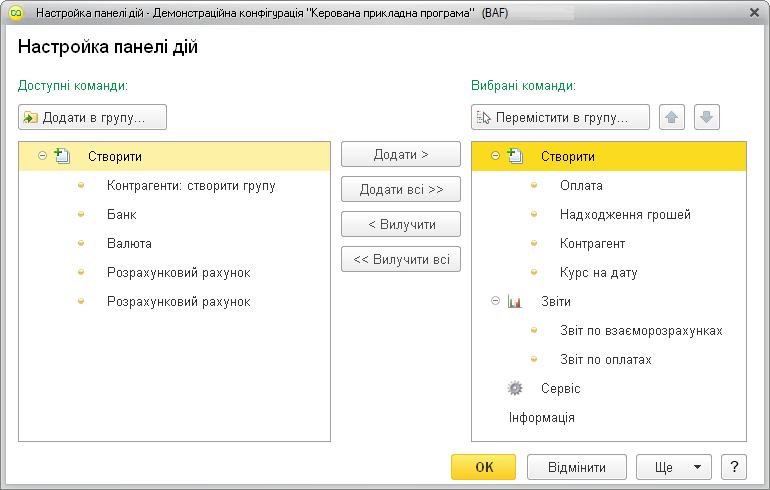Screen dimensions: 770x490
Task: Click the Додати всі >> button
Action: pos(401,189)
